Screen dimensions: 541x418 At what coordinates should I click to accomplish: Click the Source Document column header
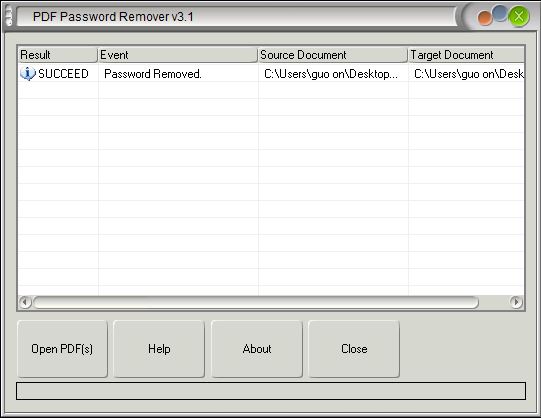point(333,55)
